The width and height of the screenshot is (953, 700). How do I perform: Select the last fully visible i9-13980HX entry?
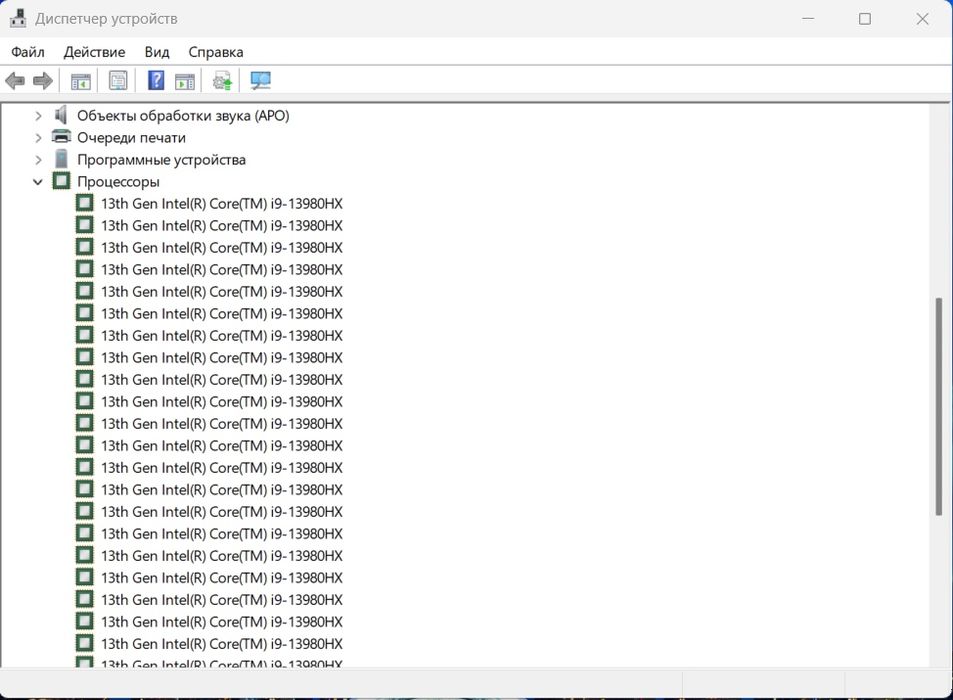[x=221, y=643]
